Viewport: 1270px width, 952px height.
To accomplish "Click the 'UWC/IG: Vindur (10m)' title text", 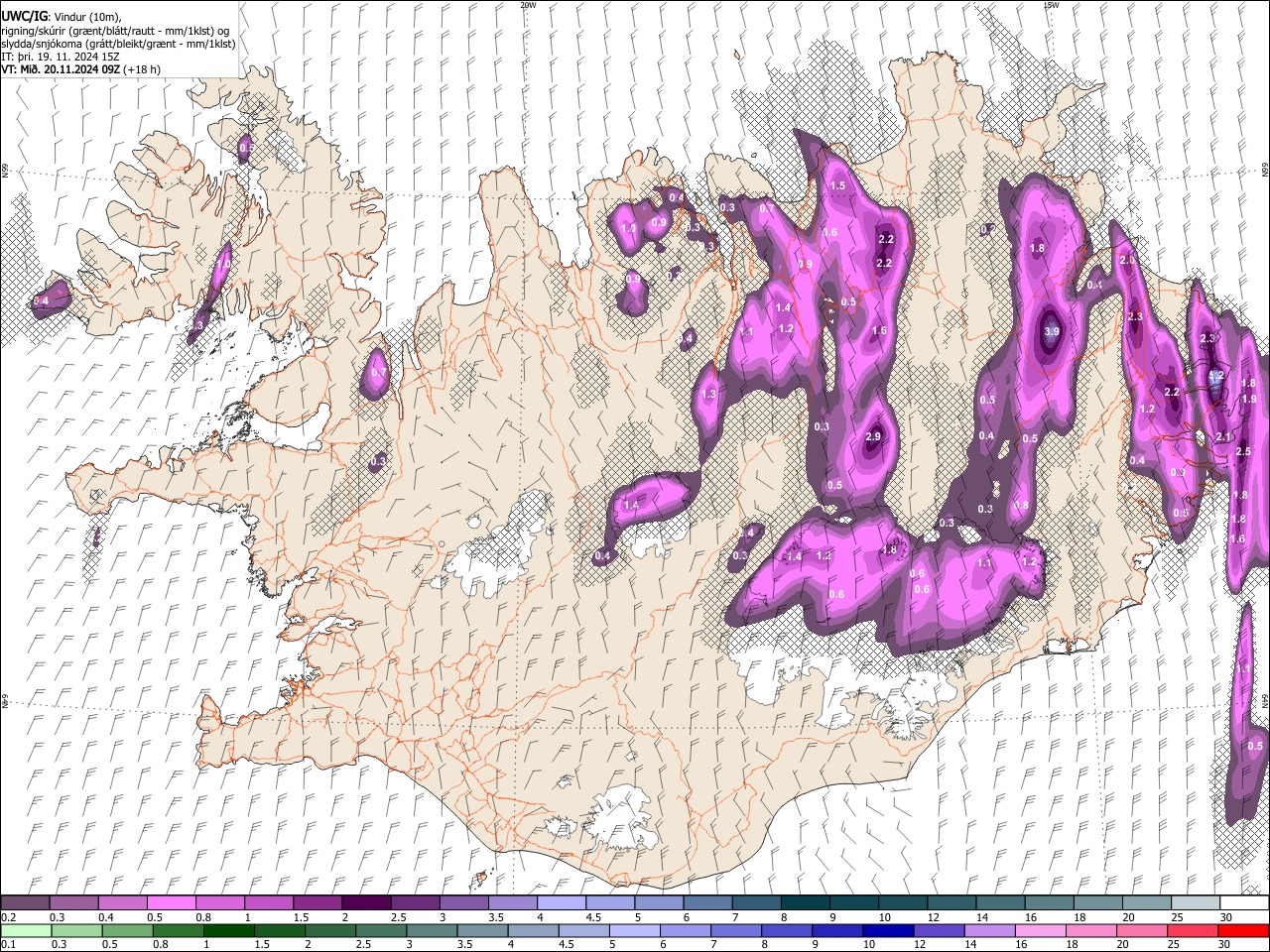I will pyautogui.click(x=62, y=15).
